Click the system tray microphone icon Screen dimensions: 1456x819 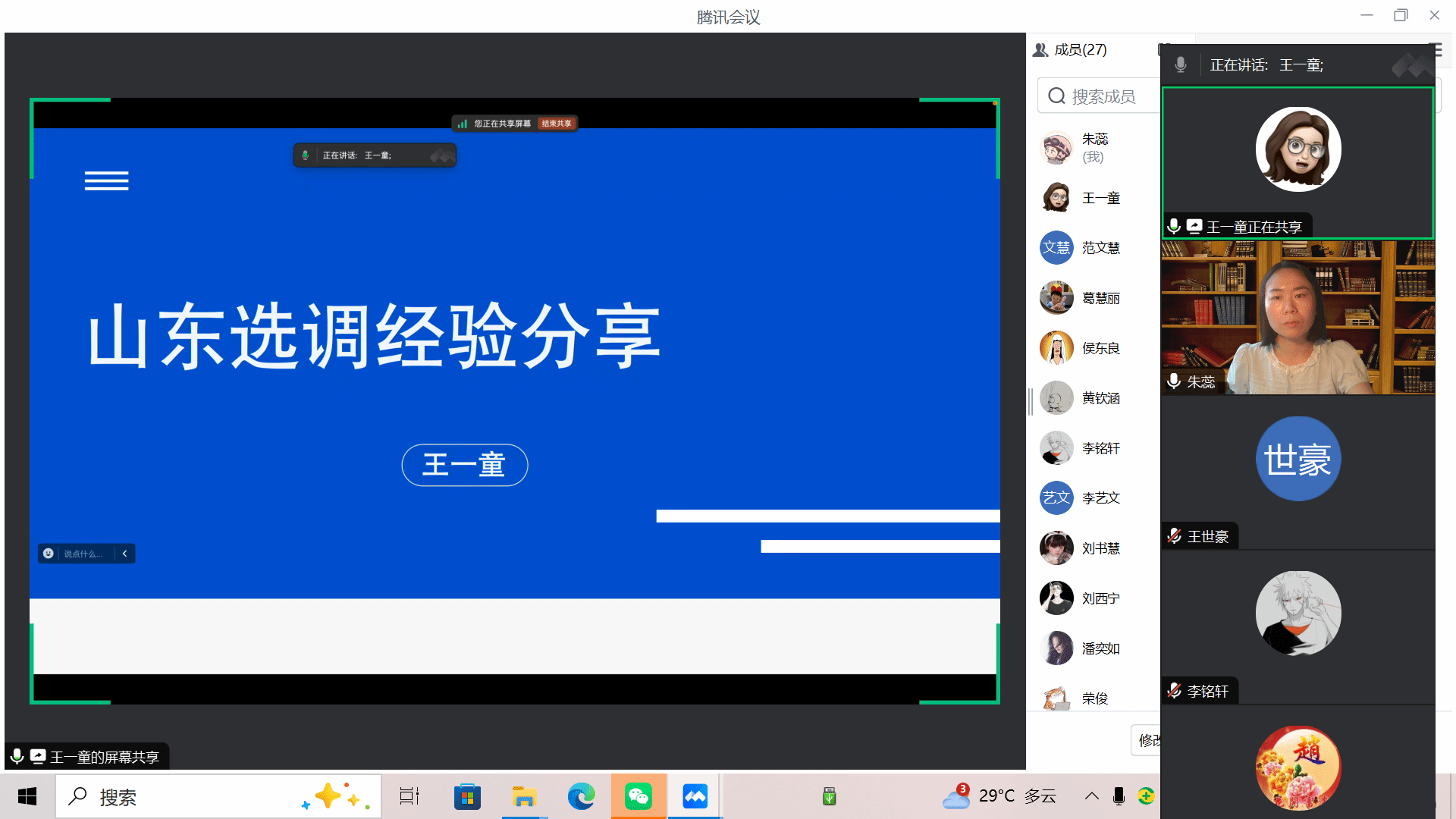coord(1119,796)
